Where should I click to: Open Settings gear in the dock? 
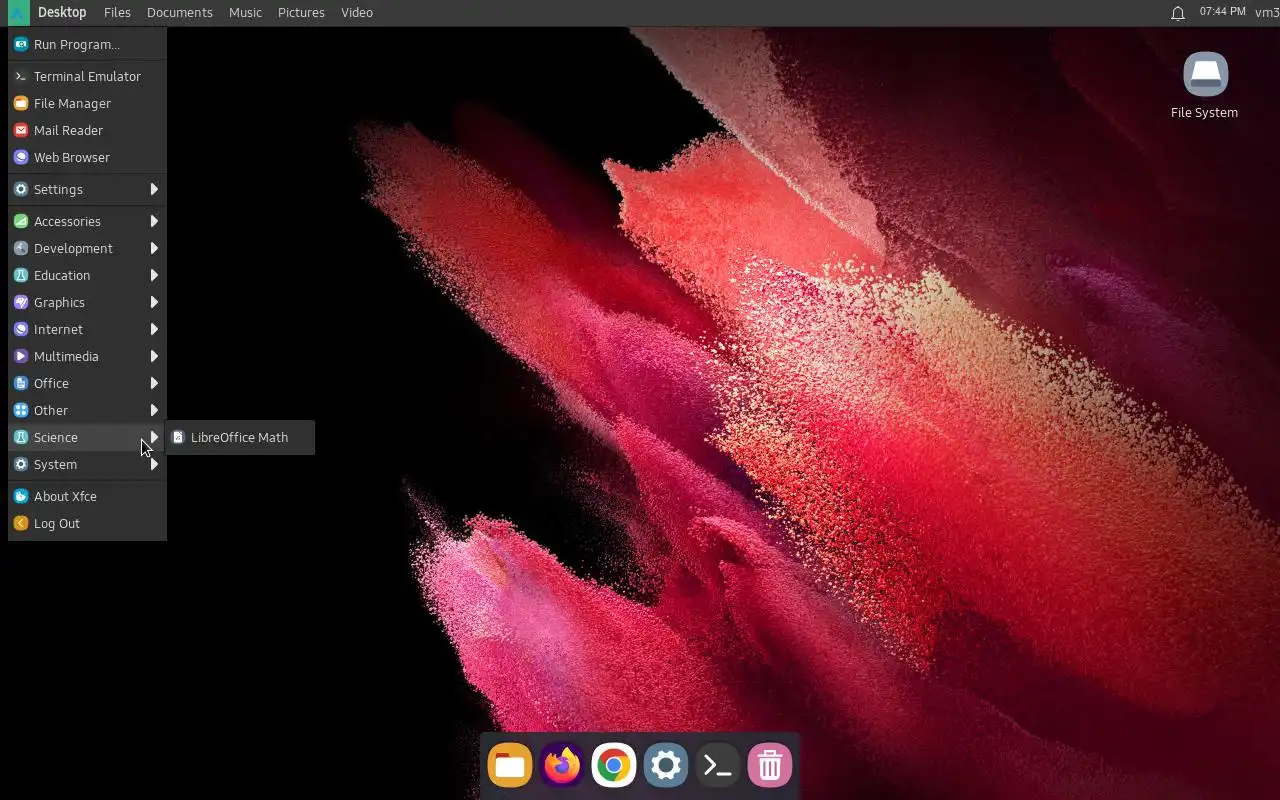click(666, 766)
